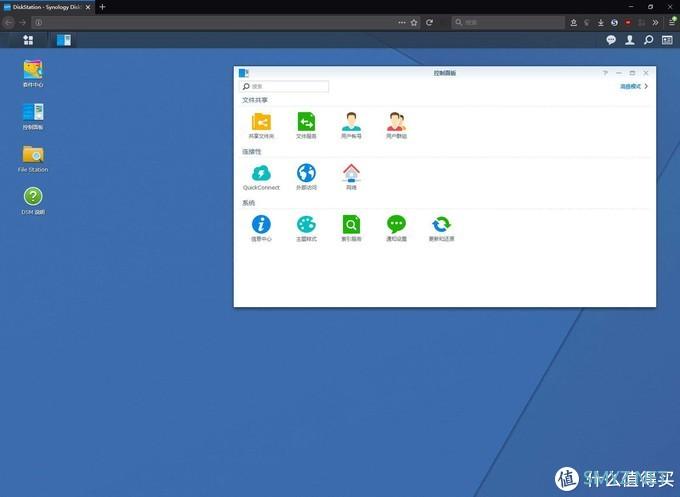Click the browser search box

click(508, 22)
